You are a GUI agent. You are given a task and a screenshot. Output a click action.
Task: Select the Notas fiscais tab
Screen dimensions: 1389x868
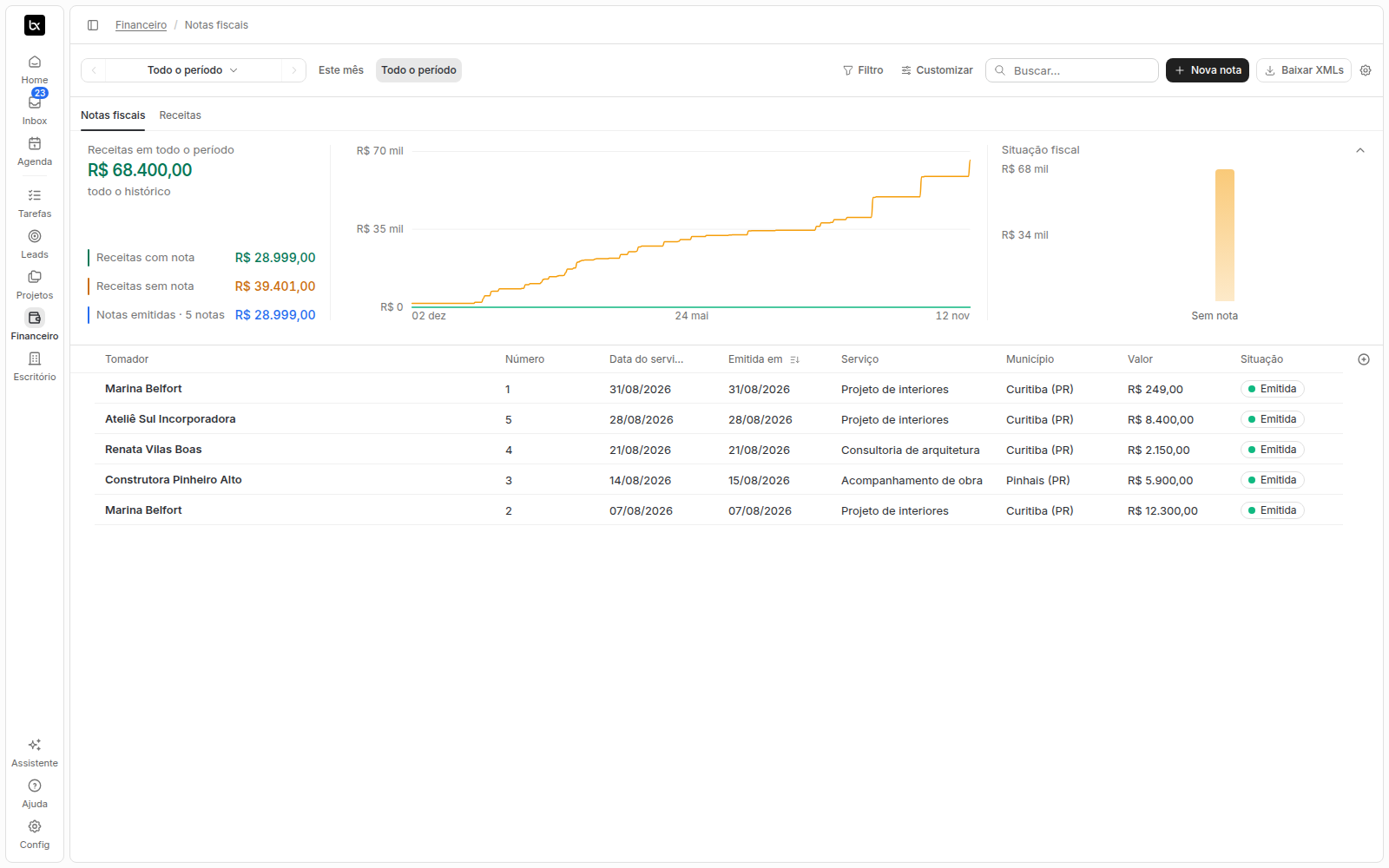[x=113, y=115]
